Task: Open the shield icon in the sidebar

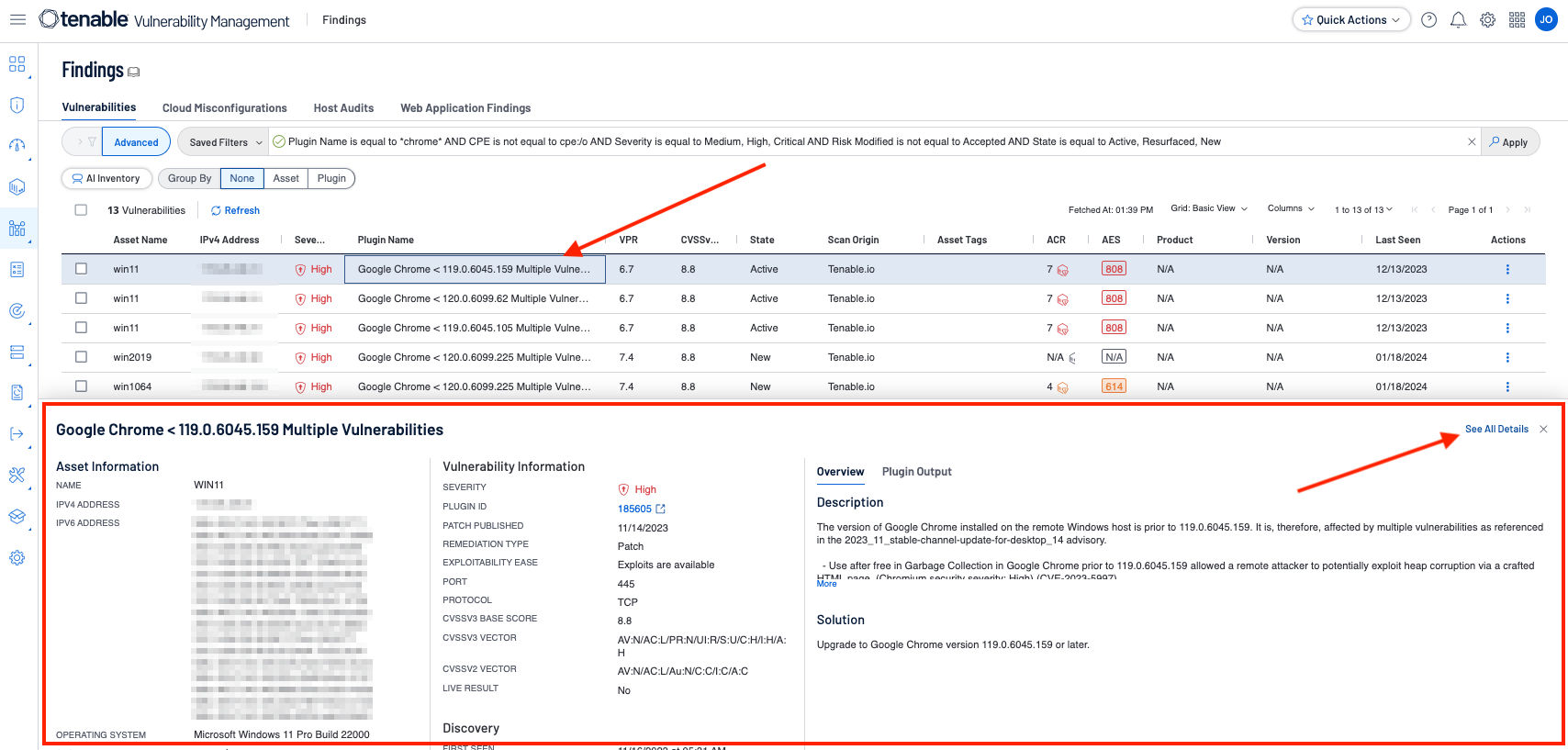Action: pos(17,105)
